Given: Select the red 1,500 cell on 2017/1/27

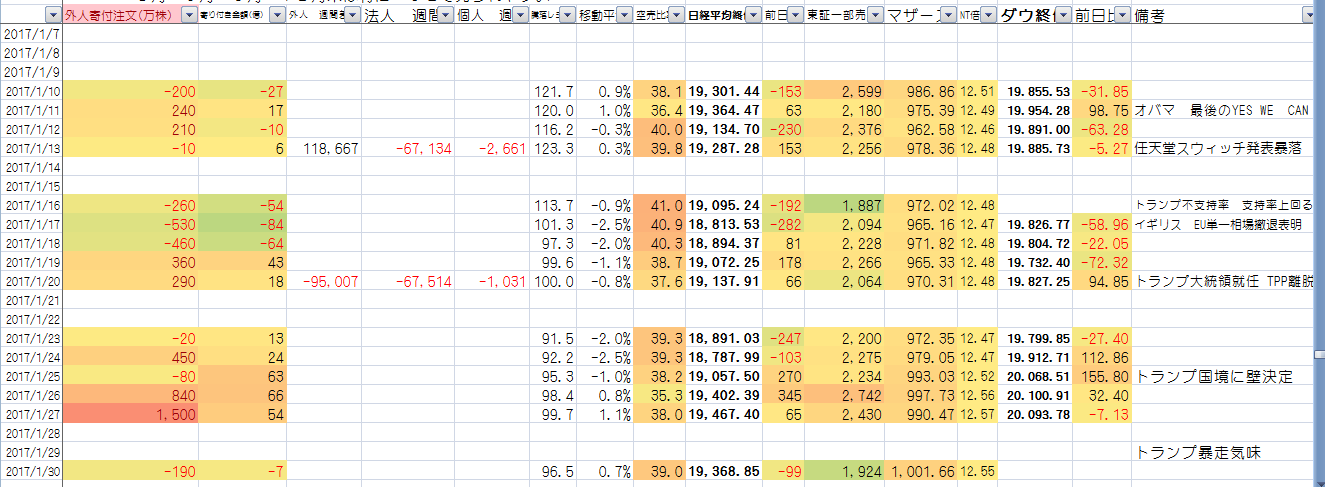Looking at the screenshot, I should point(130,414).
